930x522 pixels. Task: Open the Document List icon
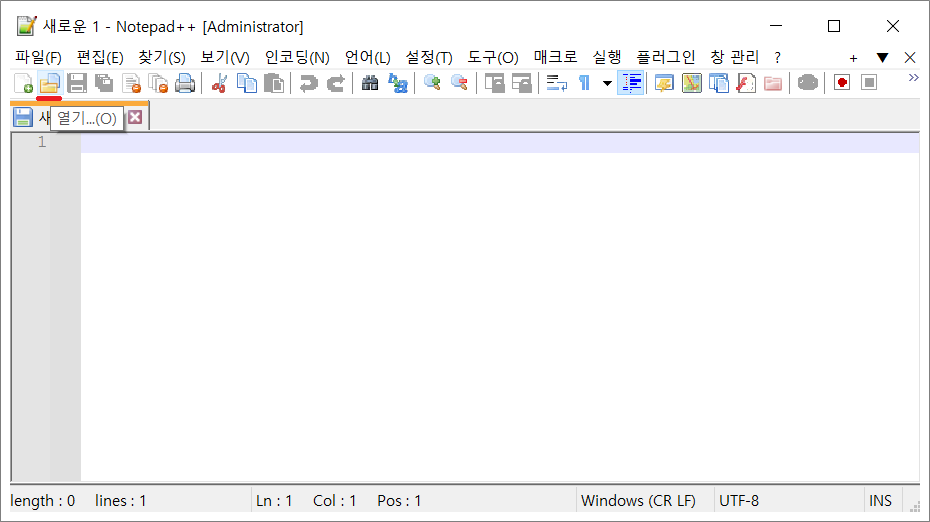pos(719,83)
